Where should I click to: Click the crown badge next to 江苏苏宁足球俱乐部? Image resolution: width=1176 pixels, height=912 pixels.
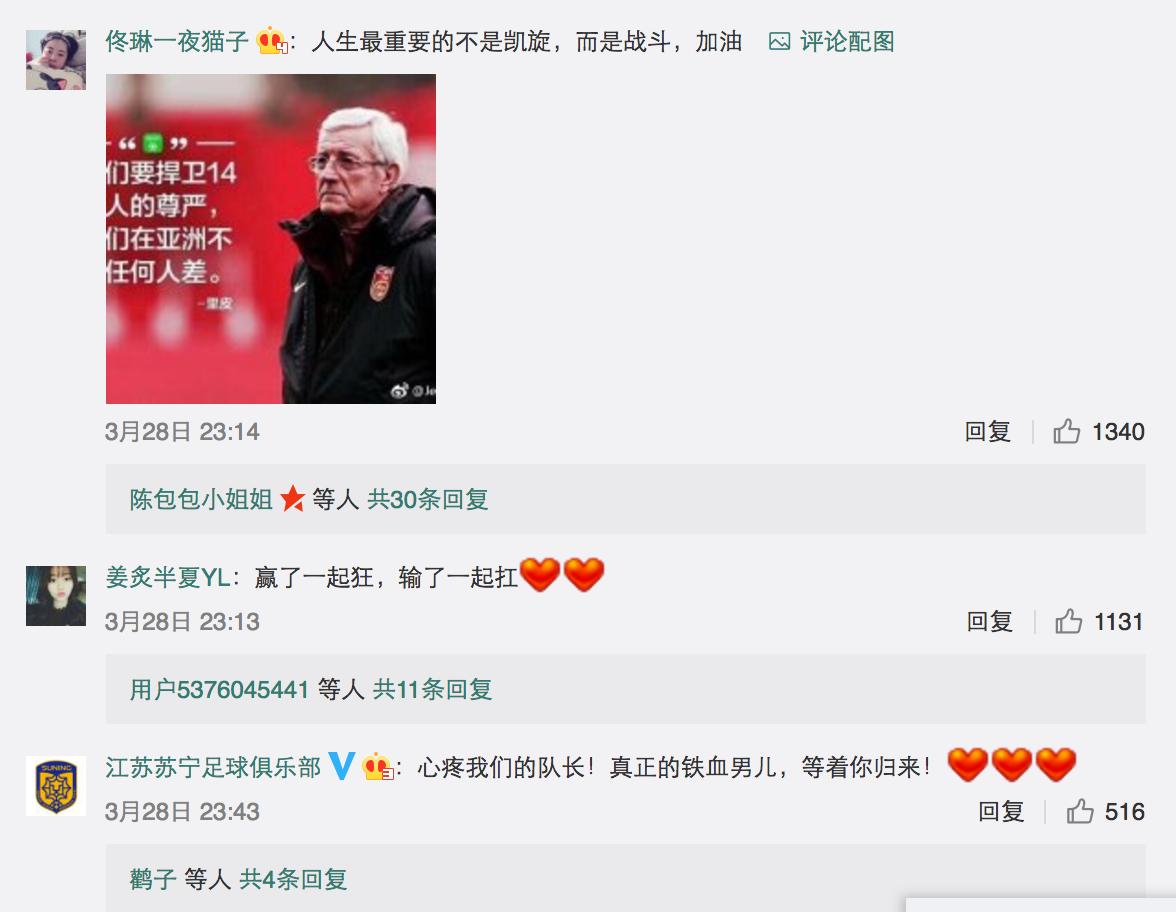point(377,766)
